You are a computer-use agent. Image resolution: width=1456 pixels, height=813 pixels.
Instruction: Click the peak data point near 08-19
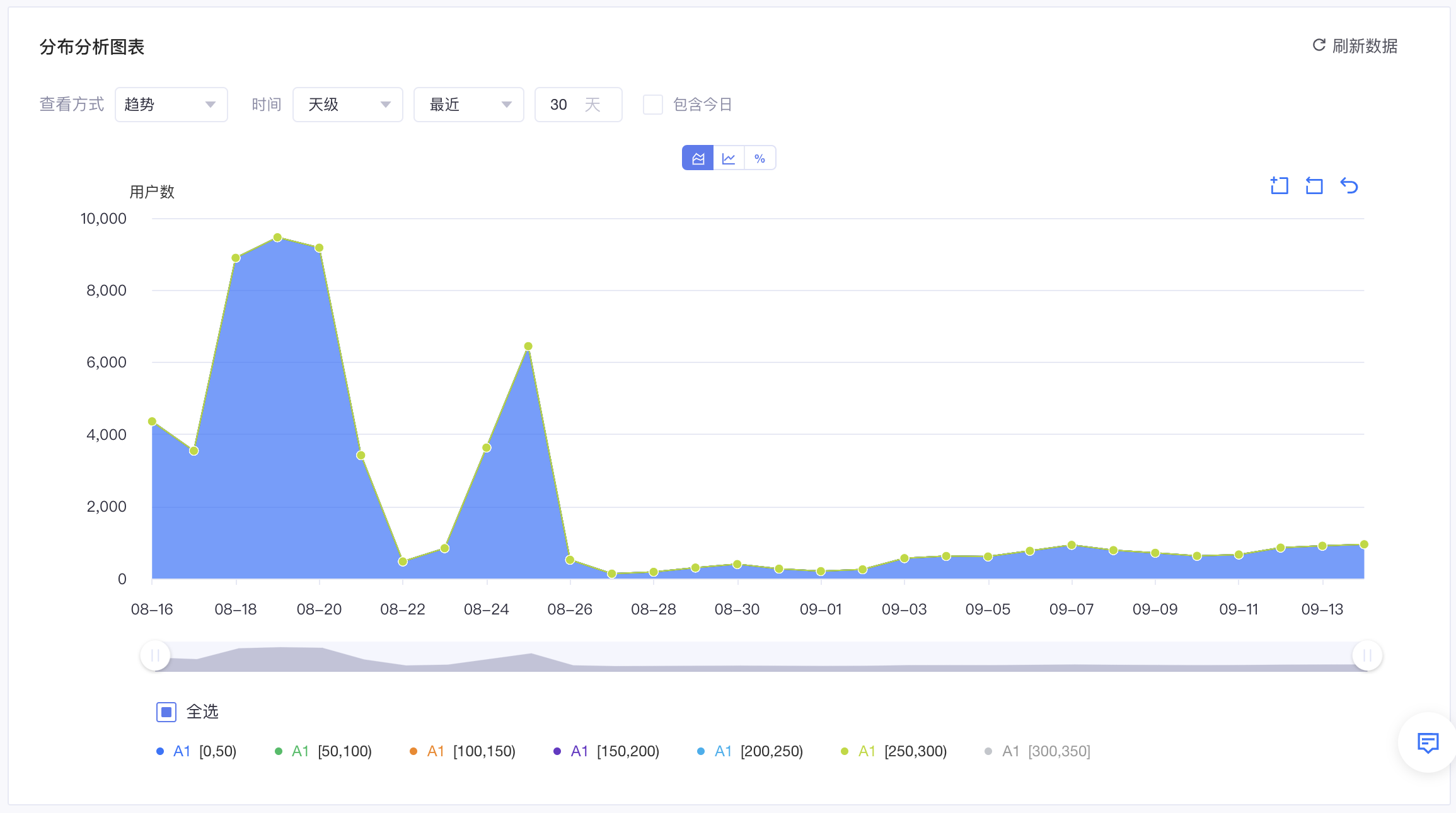(277, 238)
